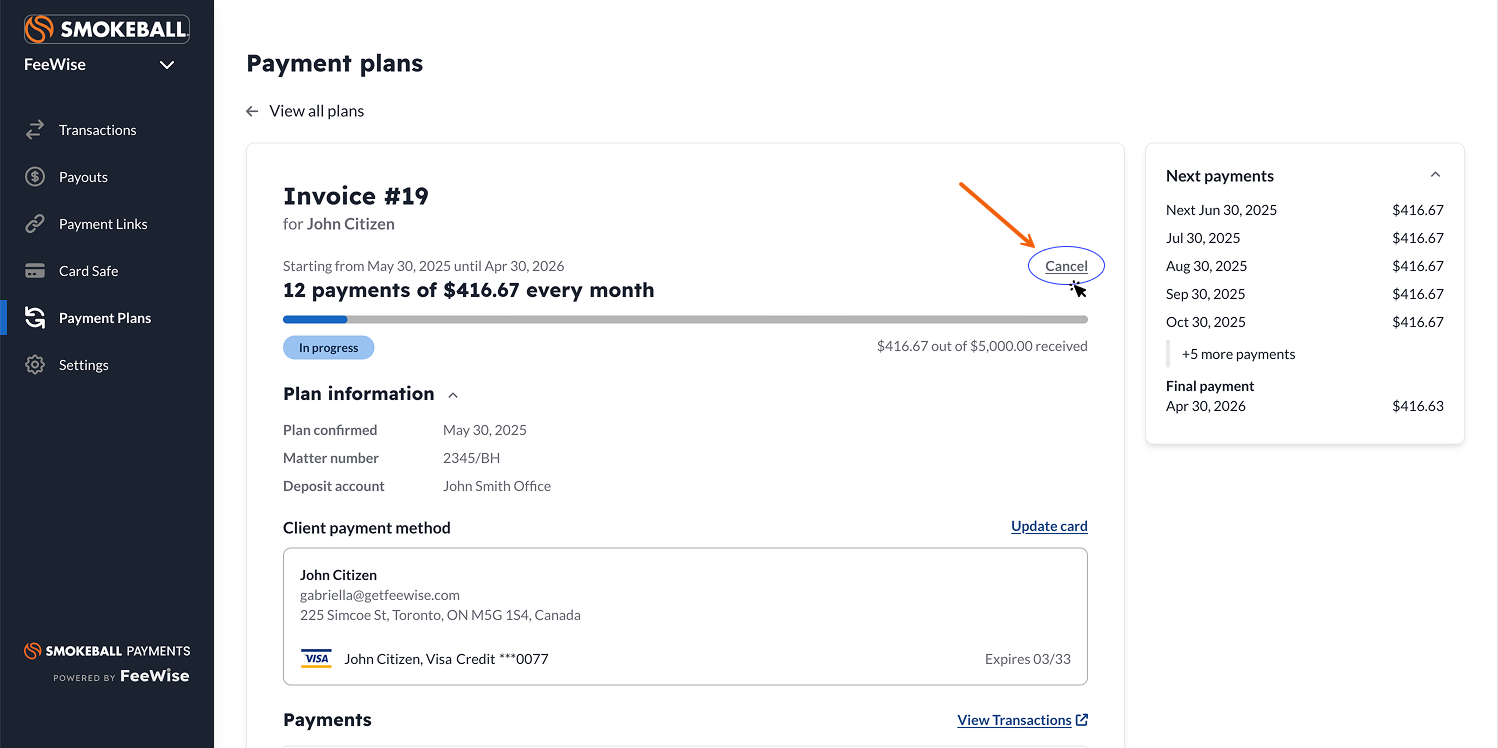The width and height of the screenshot is (1498, 748).
Task: Select Card Safe in the sidebar
Action: coord(88,271)
